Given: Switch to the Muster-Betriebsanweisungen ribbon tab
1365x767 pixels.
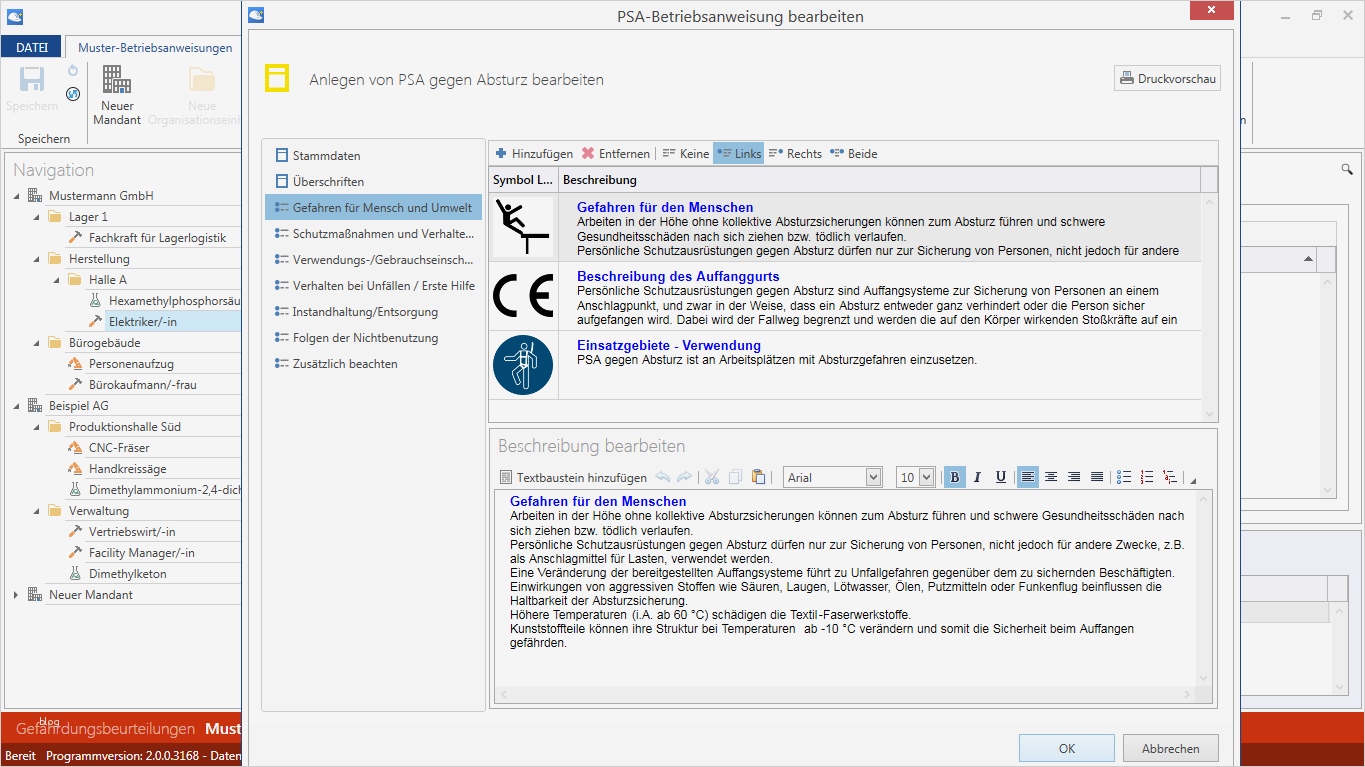Looking at the screenshot, I should [155, 47].
